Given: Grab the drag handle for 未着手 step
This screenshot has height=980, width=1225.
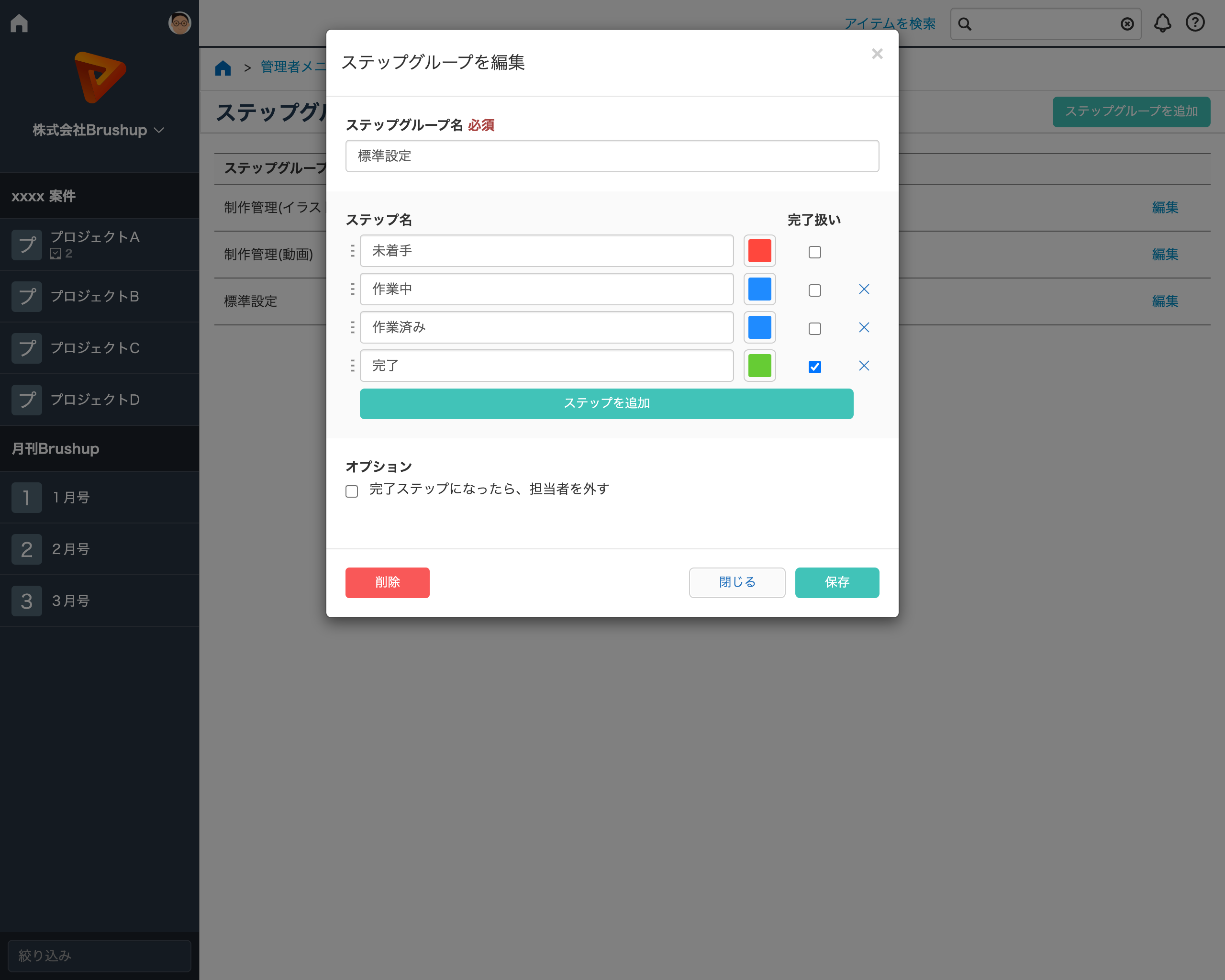Looking at the screenshot, I should [x=352, y=251].
